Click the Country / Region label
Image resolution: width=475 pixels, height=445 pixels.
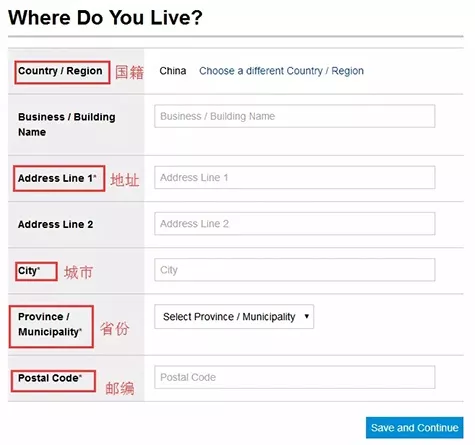point(60,71)
